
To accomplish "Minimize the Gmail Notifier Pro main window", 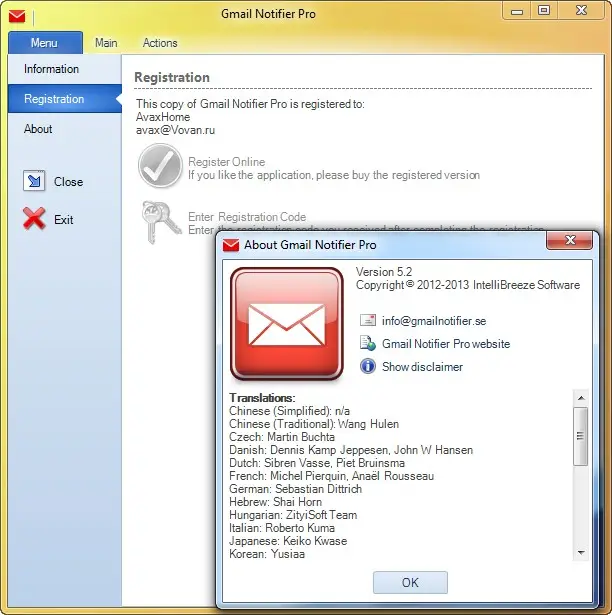I will coord(517,11).
